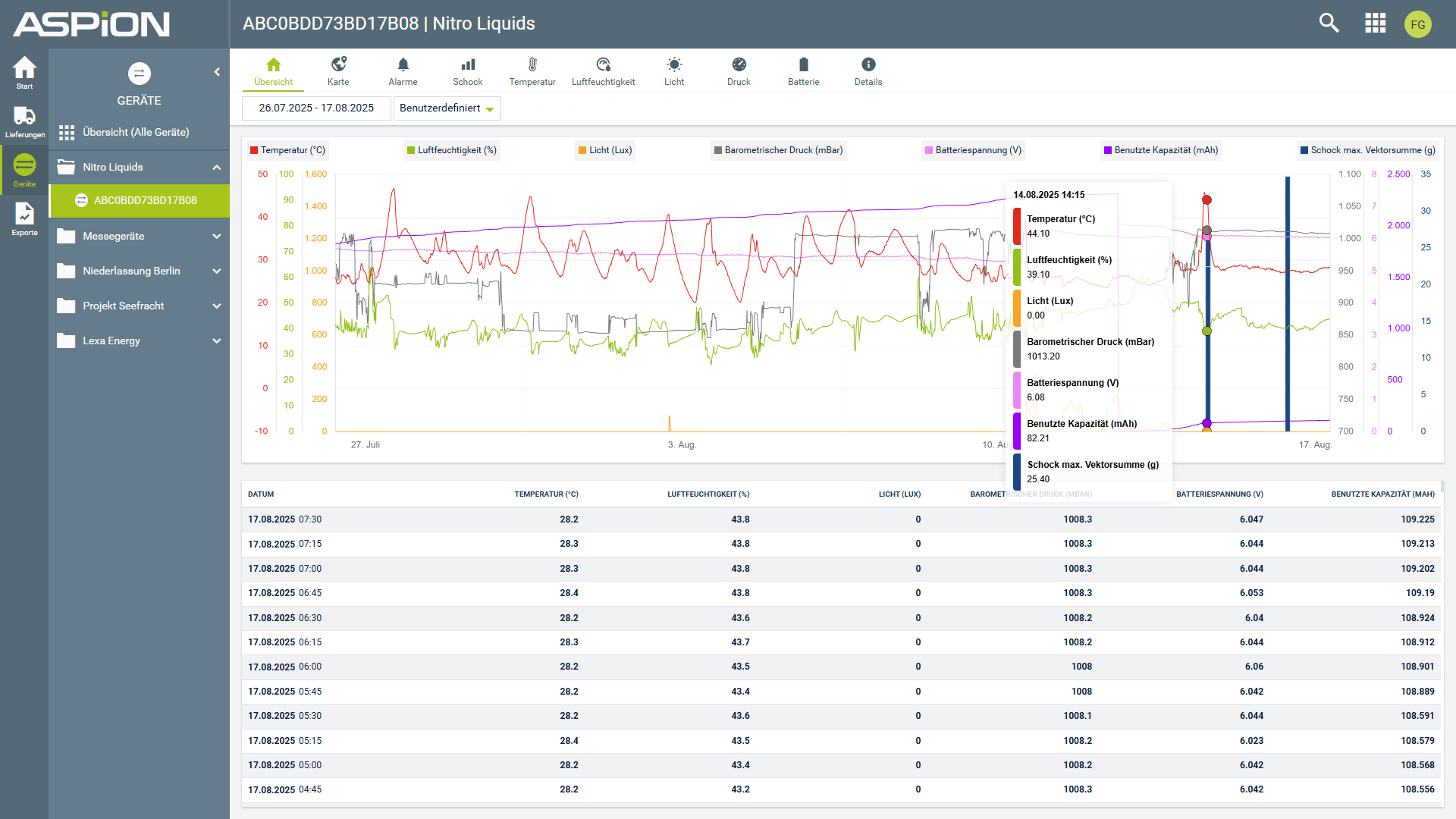Toggle the Temperatur (°C) legend series
This screenshot has height=819, width=1456.
pyautogui.click(x=287, y=150)
